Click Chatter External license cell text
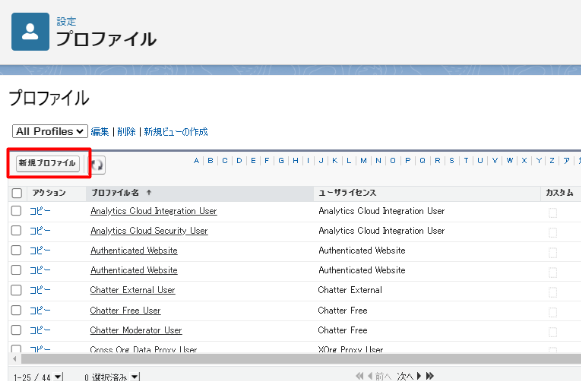 [x=350, y=290]
